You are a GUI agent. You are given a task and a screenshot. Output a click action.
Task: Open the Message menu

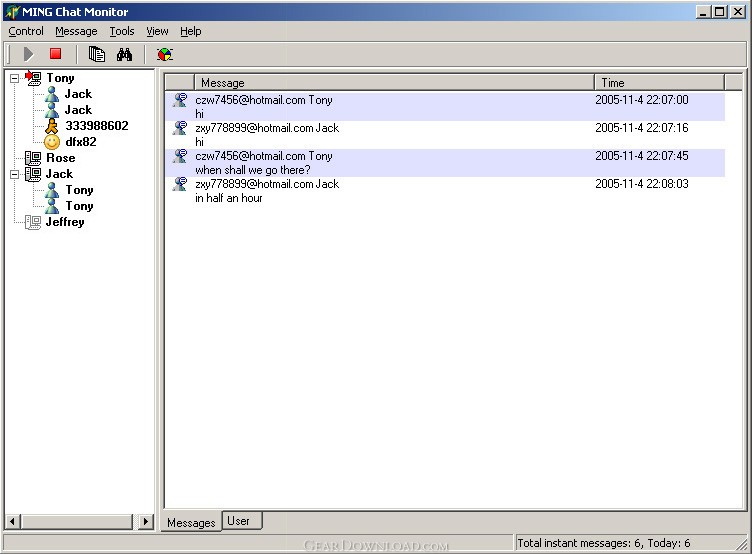[x=76, y=31]
